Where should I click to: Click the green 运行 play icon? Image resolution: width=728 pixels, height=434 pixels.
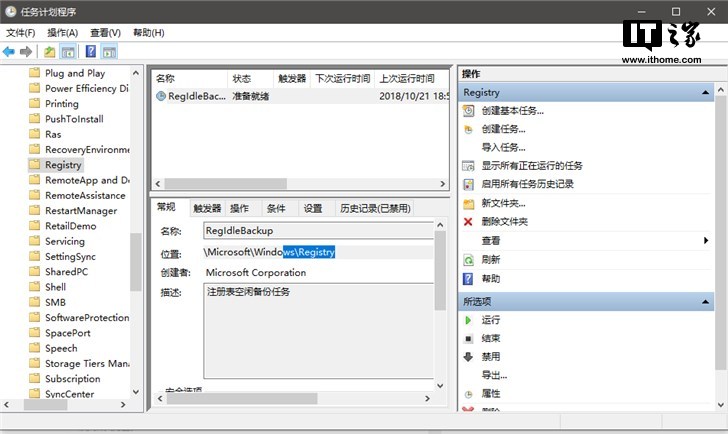point(468,320)
